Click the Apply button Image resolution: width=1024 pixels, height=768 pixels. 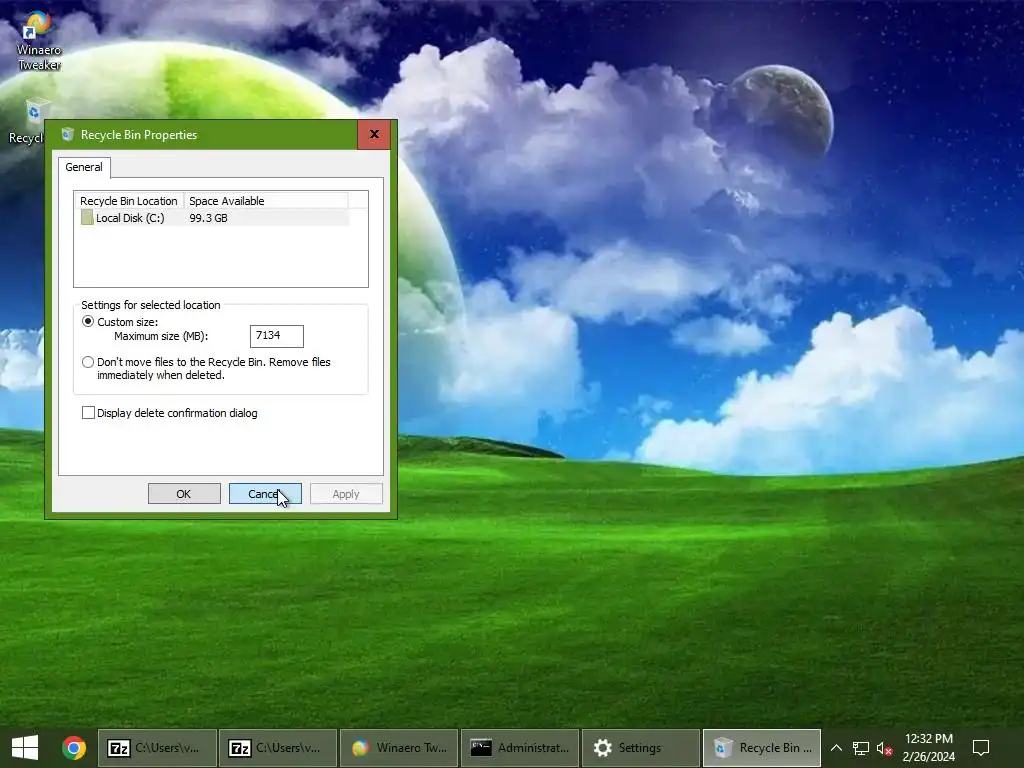(346, 494)
